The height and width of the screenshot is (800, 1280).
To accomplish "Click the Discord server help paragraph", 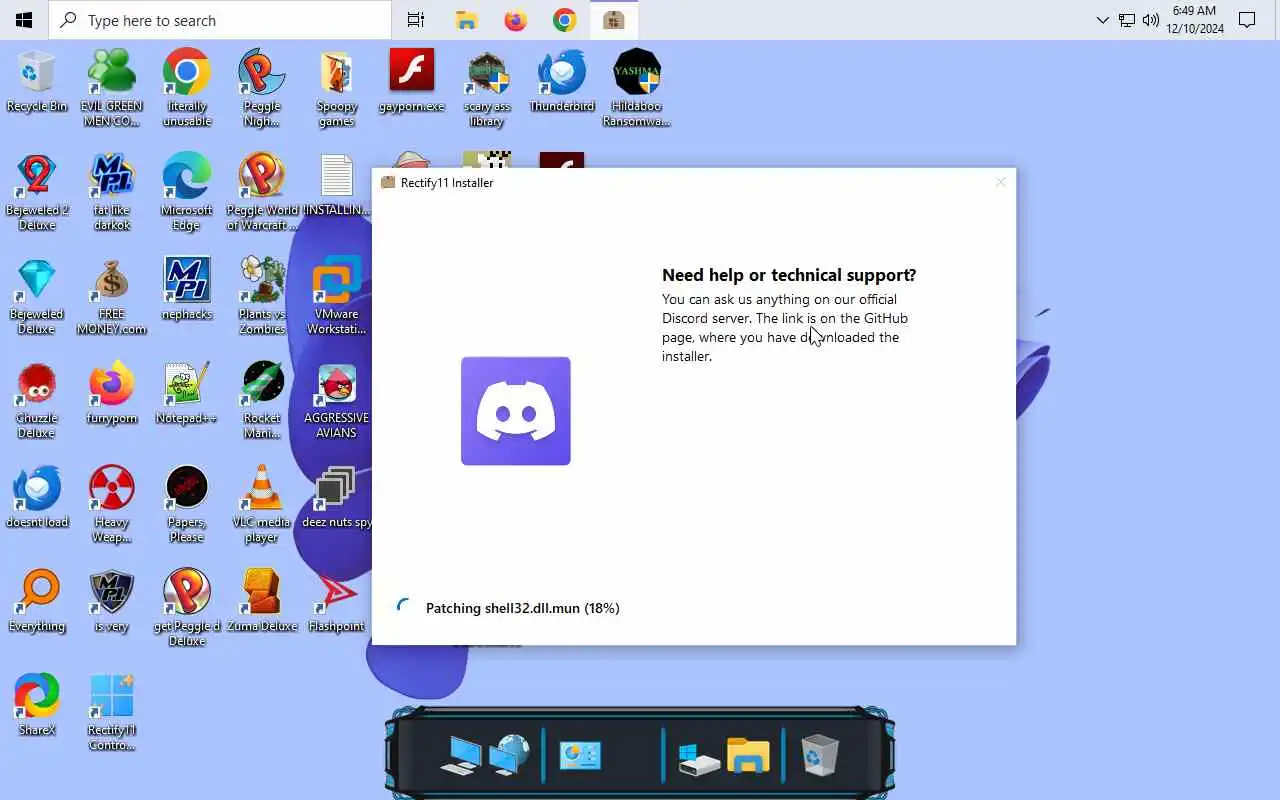I will click(786, 328).
